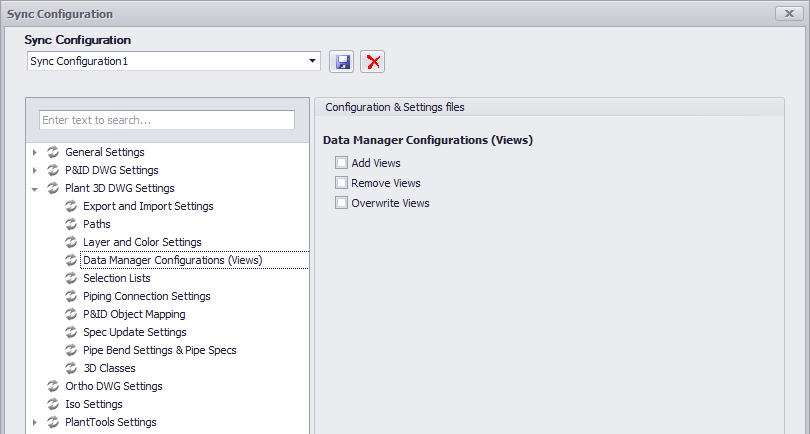Image resolution: width=810 pixels, height=434 pixels.
Task: Save the sync configuration with floppy icon
Action: (341, 62)
